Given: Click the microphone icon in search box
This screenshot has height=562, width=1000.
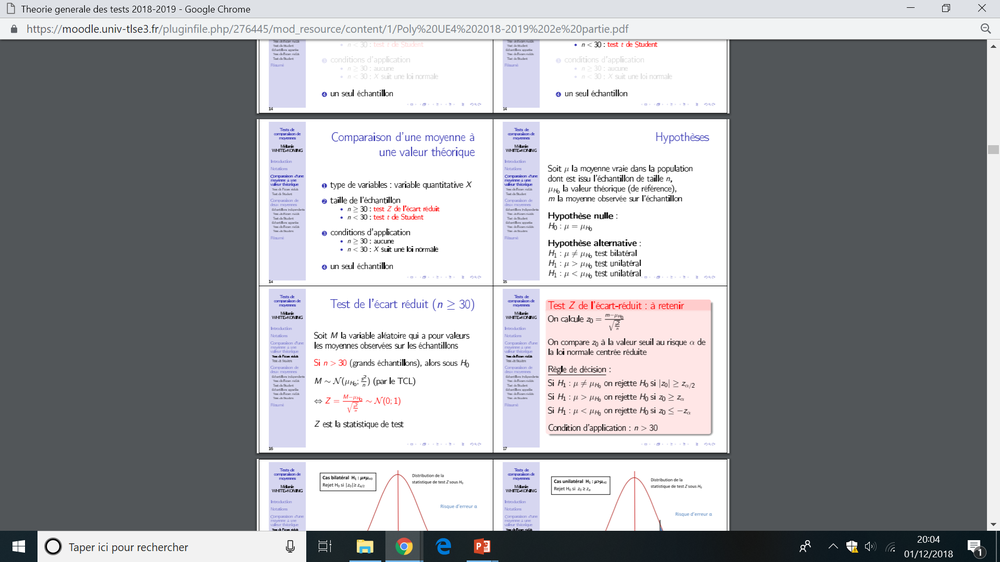Looking at the screenshot, I should [x=290, y=547].
